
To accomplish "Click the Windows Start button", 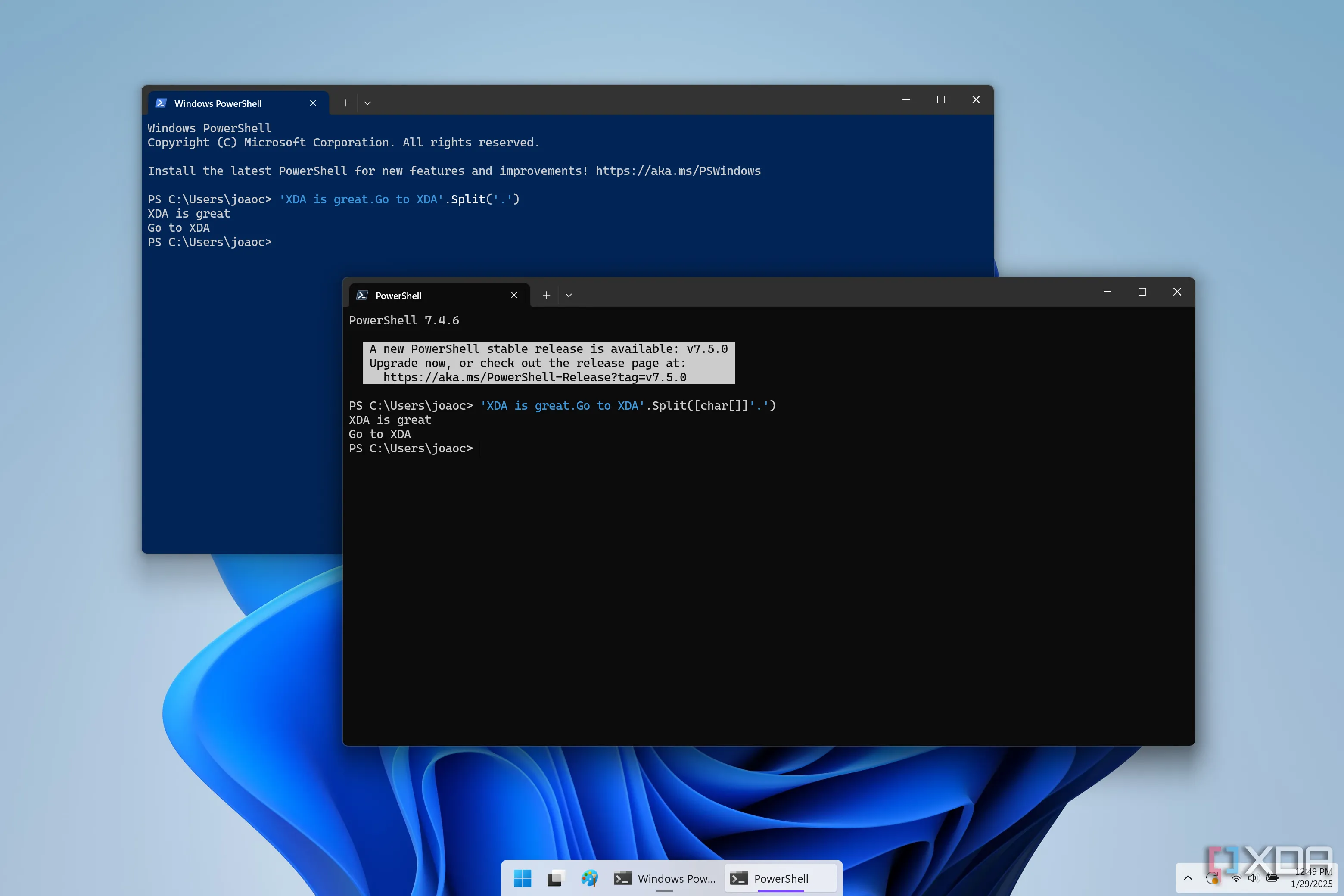I will pos(522,878).
